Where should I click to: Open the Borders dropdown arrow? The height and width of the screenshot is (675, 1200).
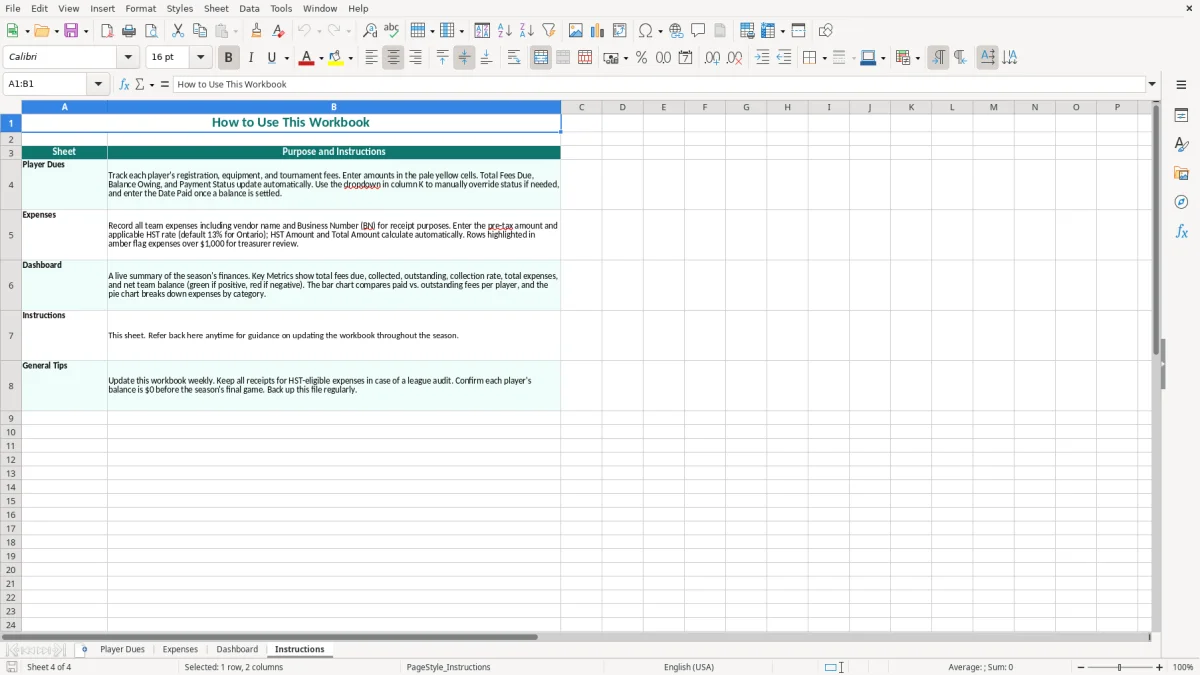[x=823, y=58]
